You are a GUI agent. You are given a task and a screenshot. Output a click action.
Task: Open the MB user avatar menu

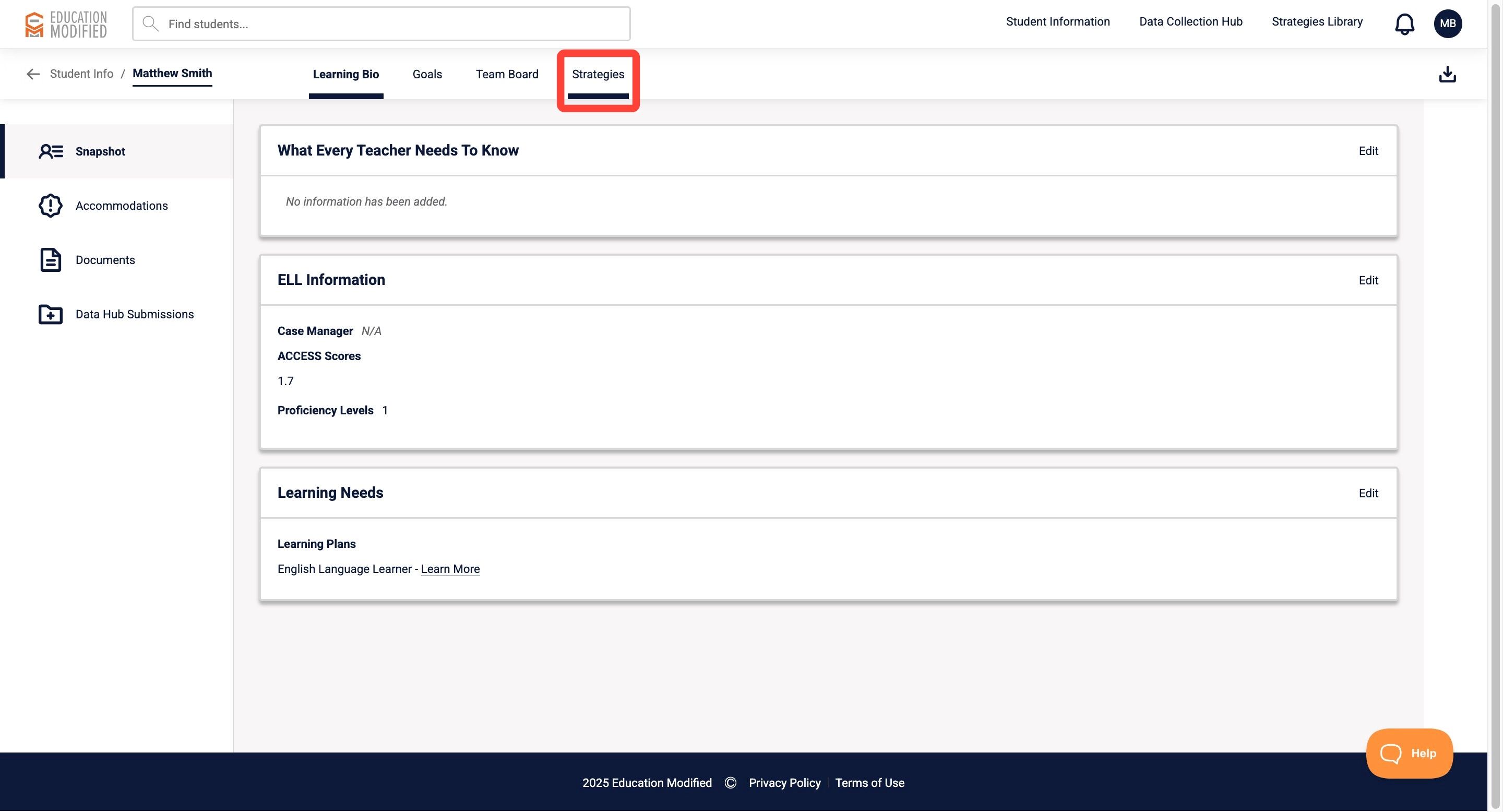pyautogui.click(x=1448, y=24)
